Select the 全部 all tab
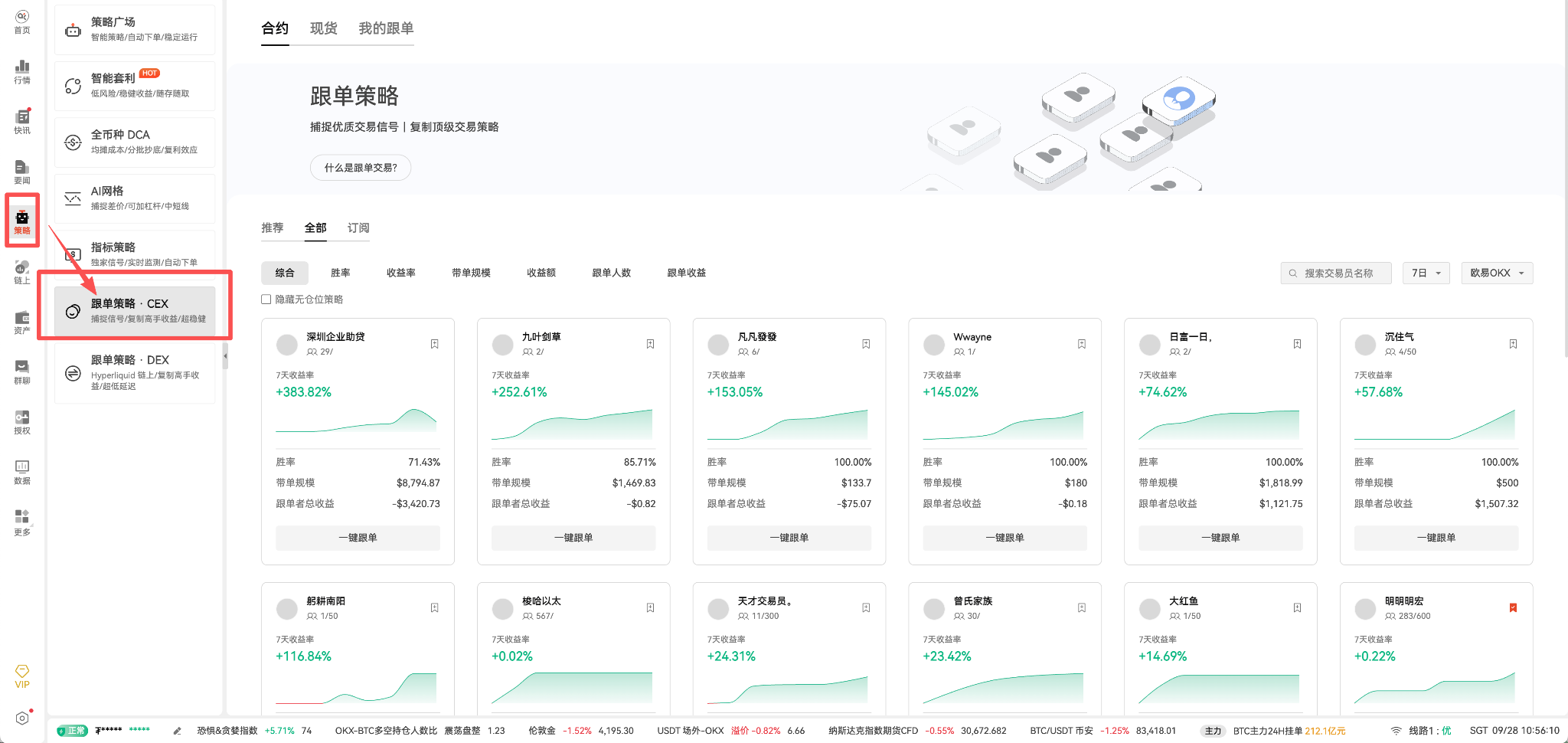The image size is (1568, 743). (x=315, y=228)
